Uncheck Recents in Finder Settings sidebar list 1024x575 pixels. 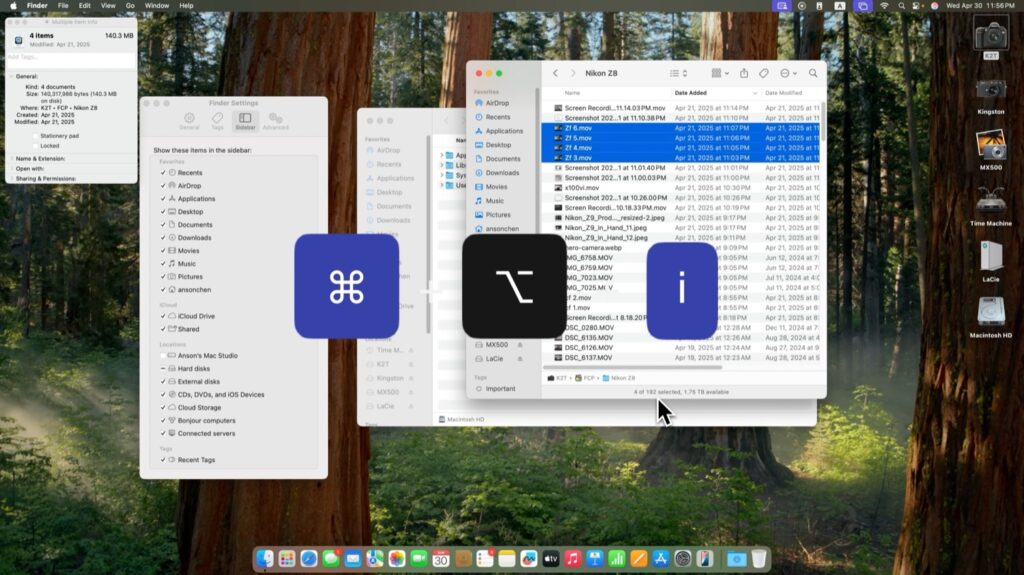pos(163,173)
